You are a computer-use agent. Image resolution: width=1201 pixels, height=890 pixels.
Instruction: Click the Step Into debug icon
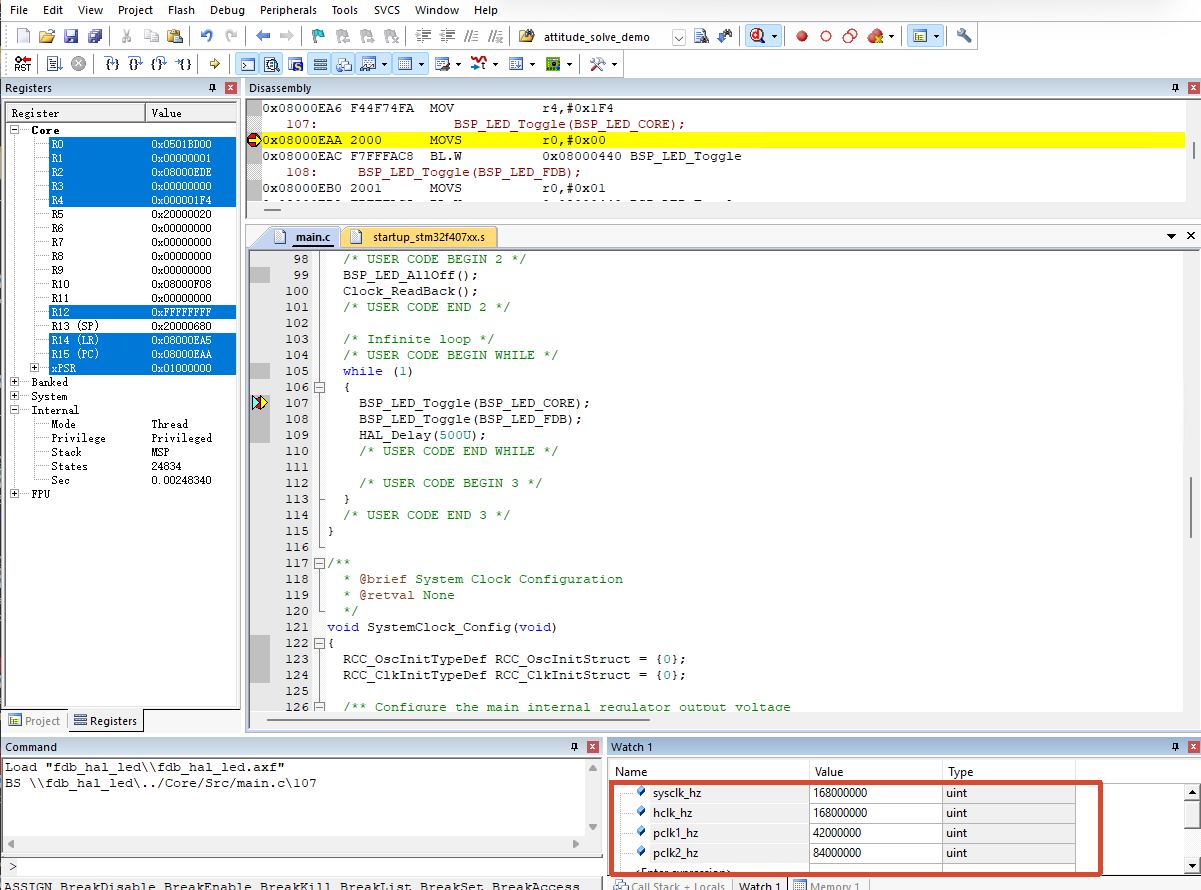pyautogui.click(x=112, y=64)
